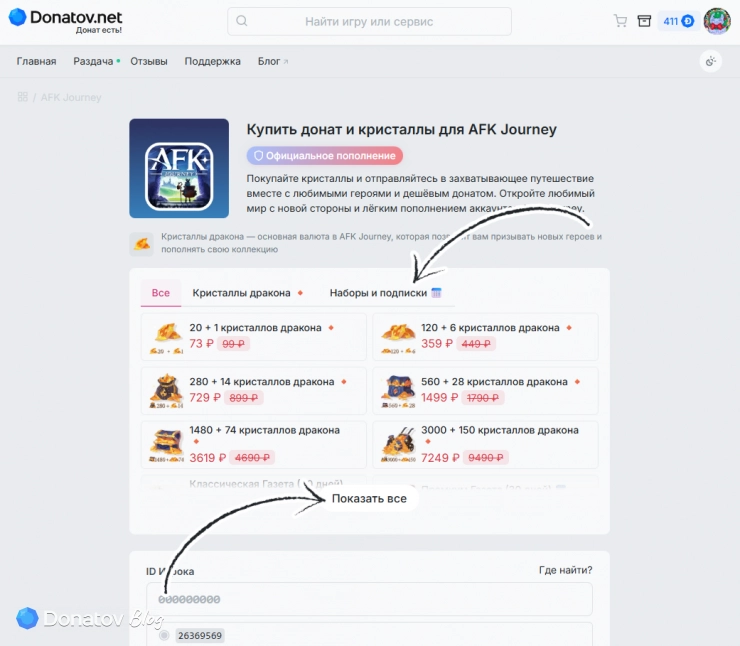Select the saved ID 26369569 radio button
The height and width of the screenshot is (646, 740).
pyautogui.click(x=164, y=635)
